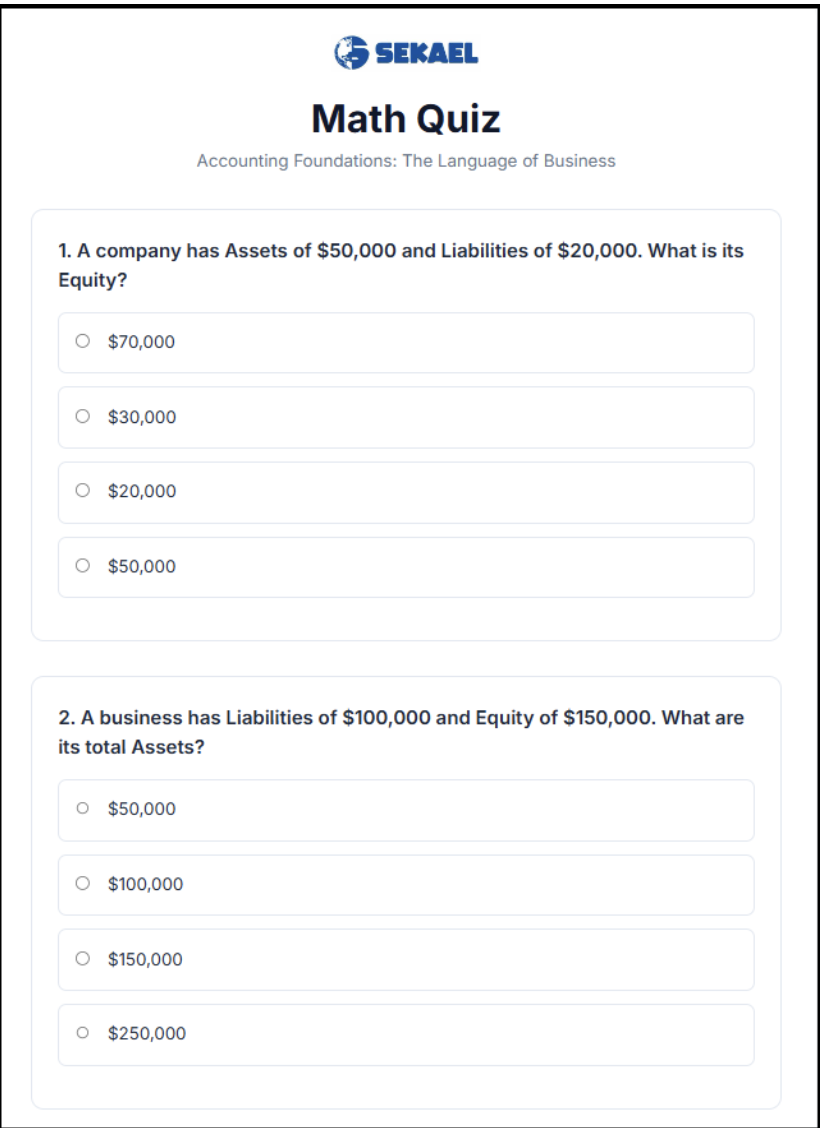The height and width of the screenshot is (1128, 820).
Task: Click the "Accounting Foundations" subtitle text
Action: 406,161
